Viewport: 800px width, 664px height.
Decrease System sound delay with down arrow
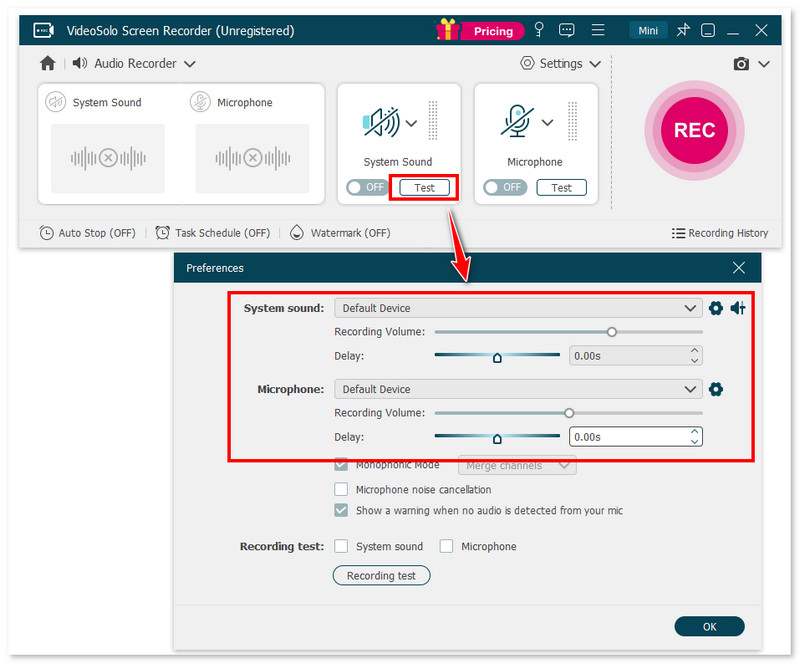(x=694, y=360)
